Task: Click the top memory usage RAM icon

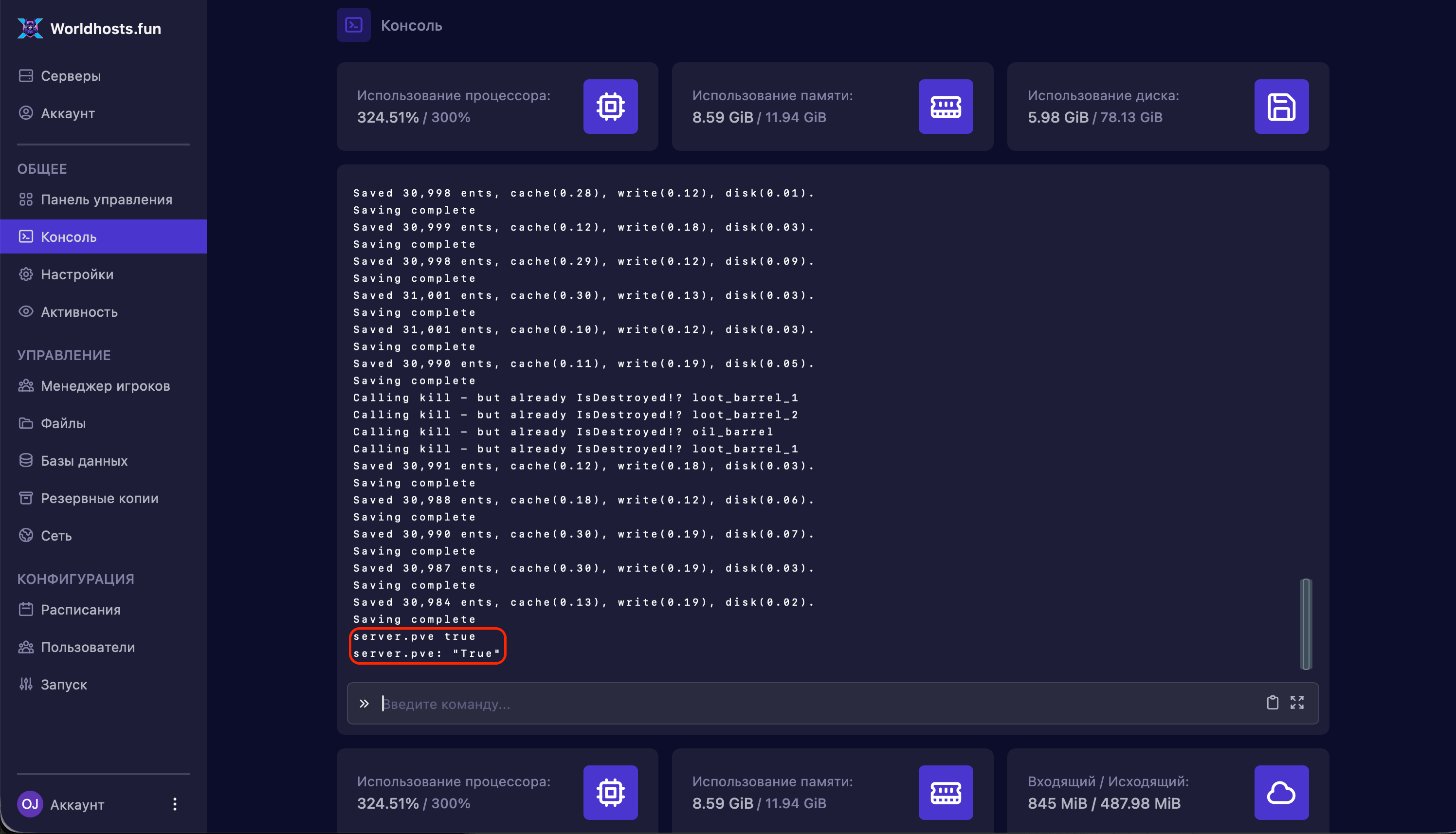Action: 946,107
